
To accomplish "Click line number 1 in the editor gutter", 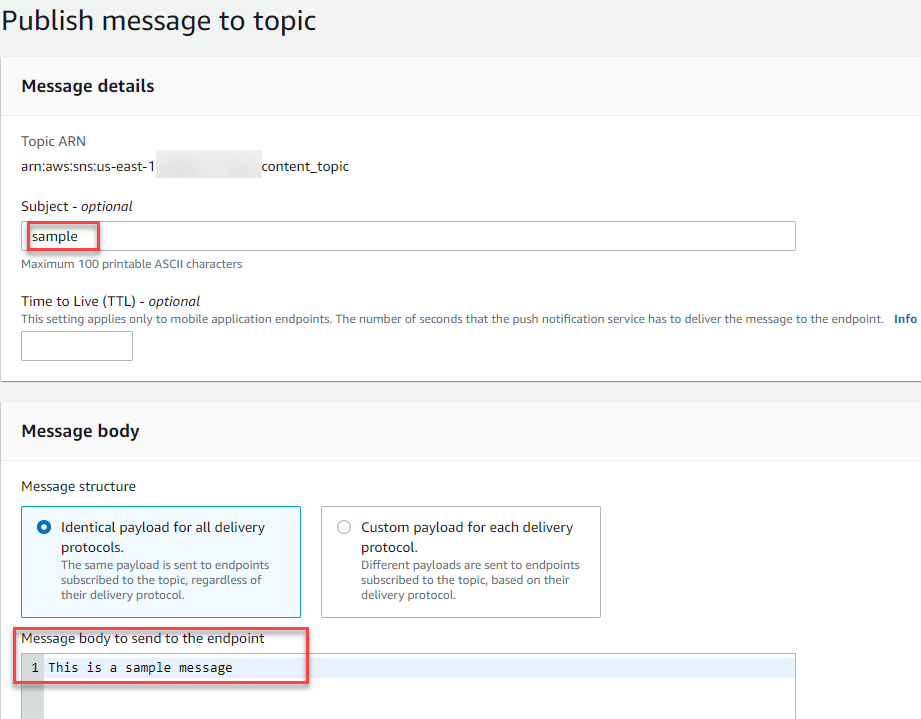I will tap(34, 667).
